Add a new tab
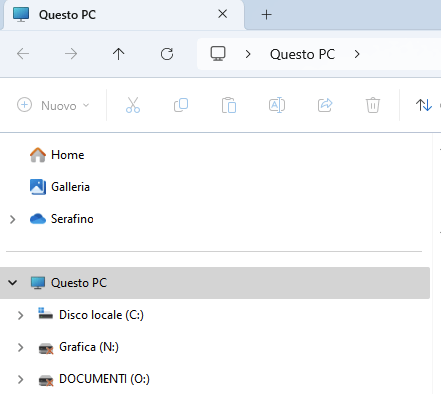This screenshot has width=441, height=394. (266, 15)
